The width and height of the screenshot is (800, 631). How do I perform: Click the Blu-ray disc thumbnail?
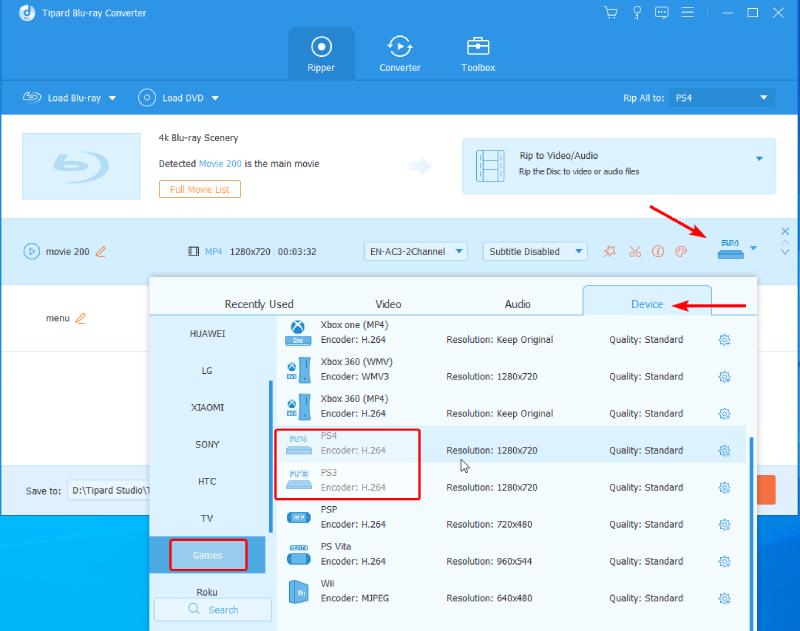pyautogui.click(x=81, y=166)
